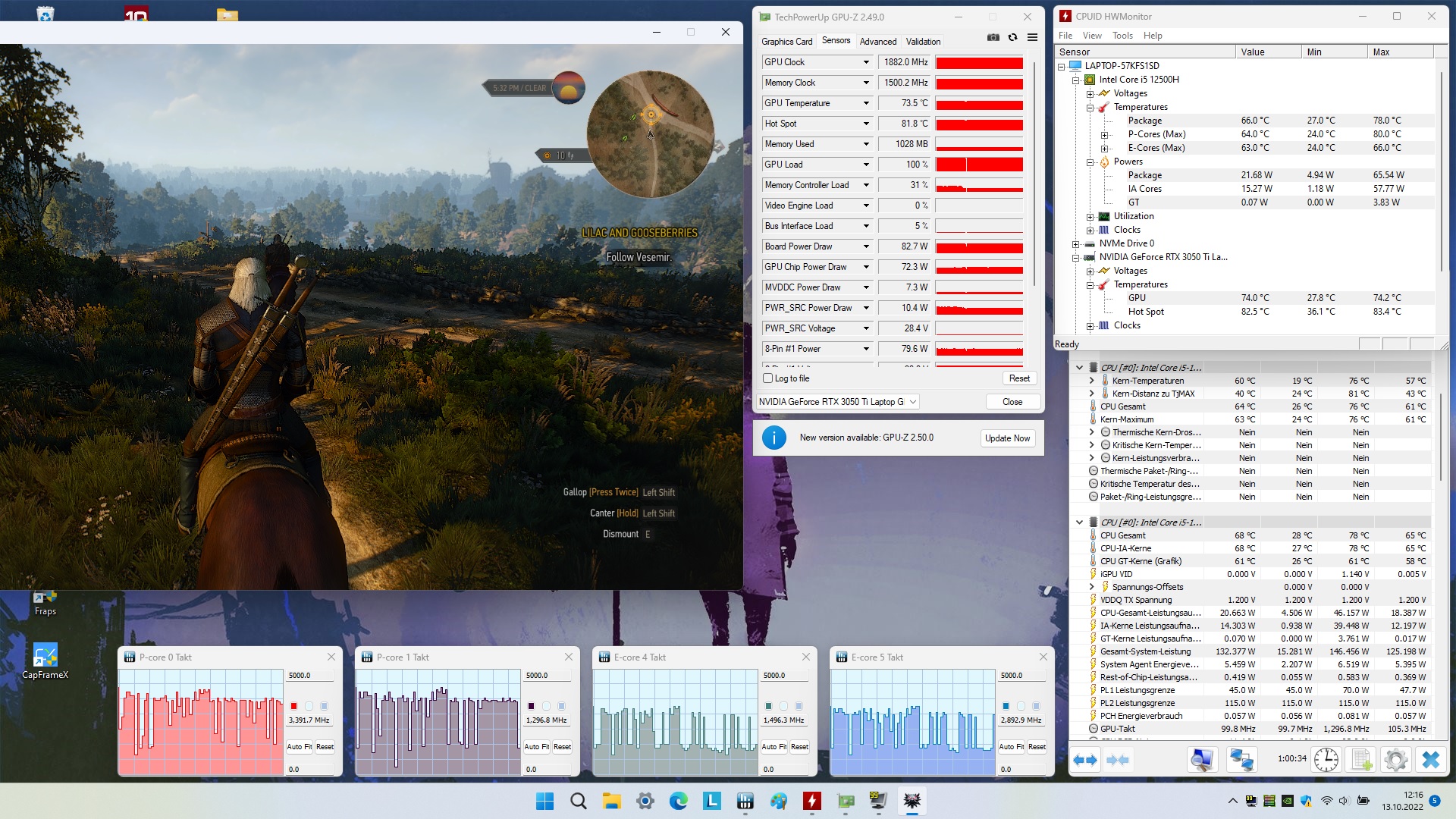Screen dimensions: 1456x819
Task: Click the GPU-Z taskbar icon (green card)
Action: coord(846,801)
